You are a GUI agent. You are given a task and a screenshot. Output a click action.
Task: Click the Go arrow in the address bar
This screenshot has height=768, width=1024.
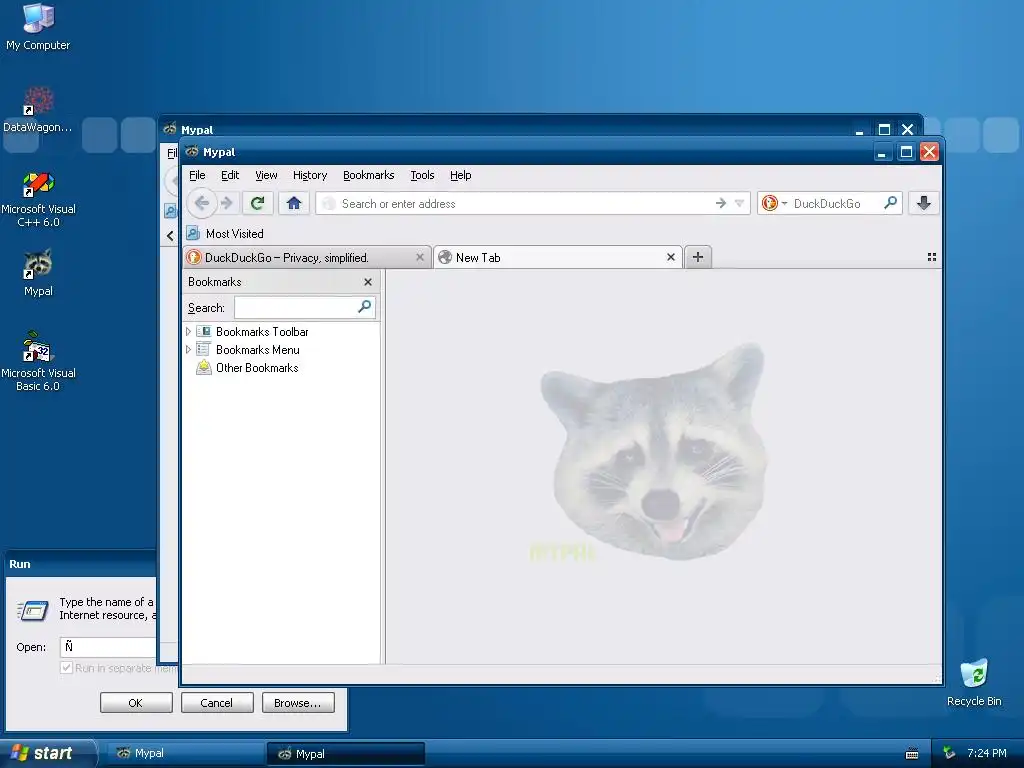720,203
